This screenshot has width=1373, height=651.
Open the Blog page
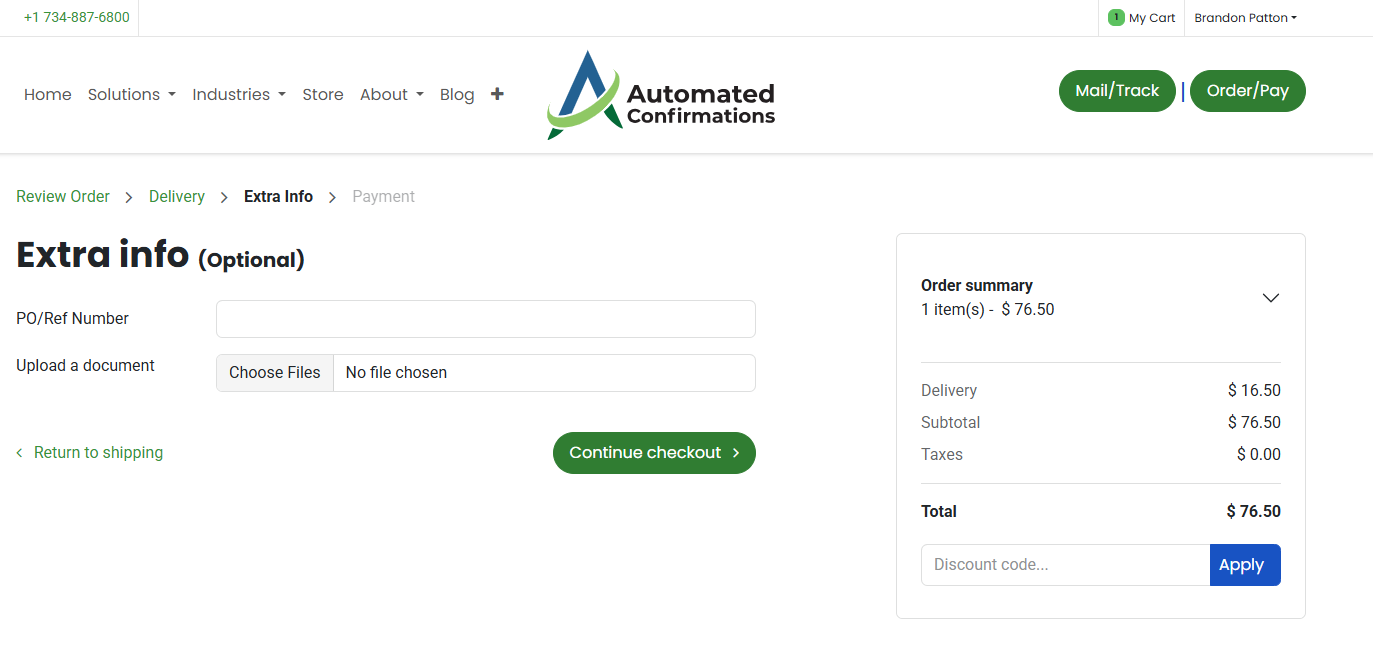coord(457,94)
